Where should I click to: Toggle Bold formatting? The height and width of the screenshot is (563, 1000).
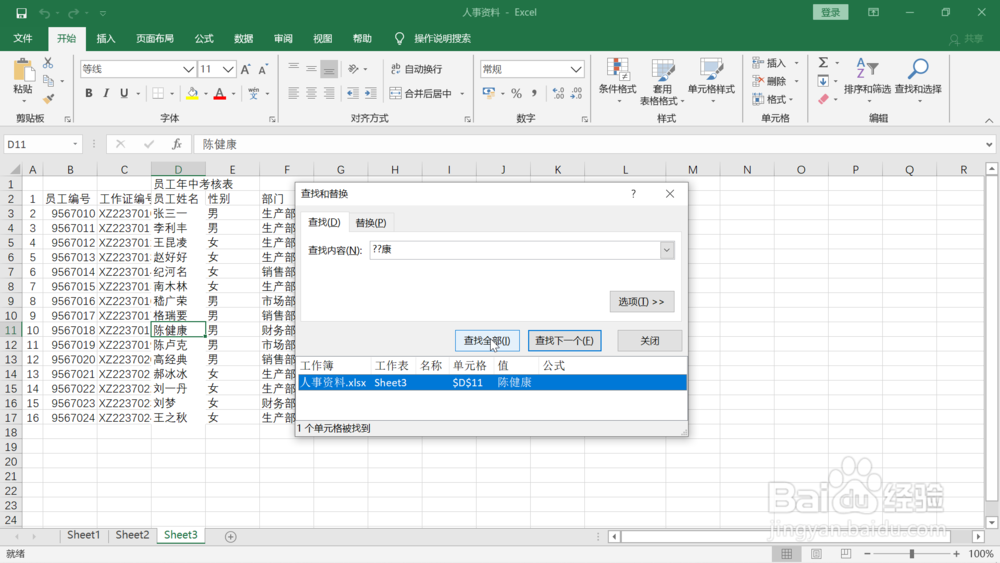click(89, 93)
